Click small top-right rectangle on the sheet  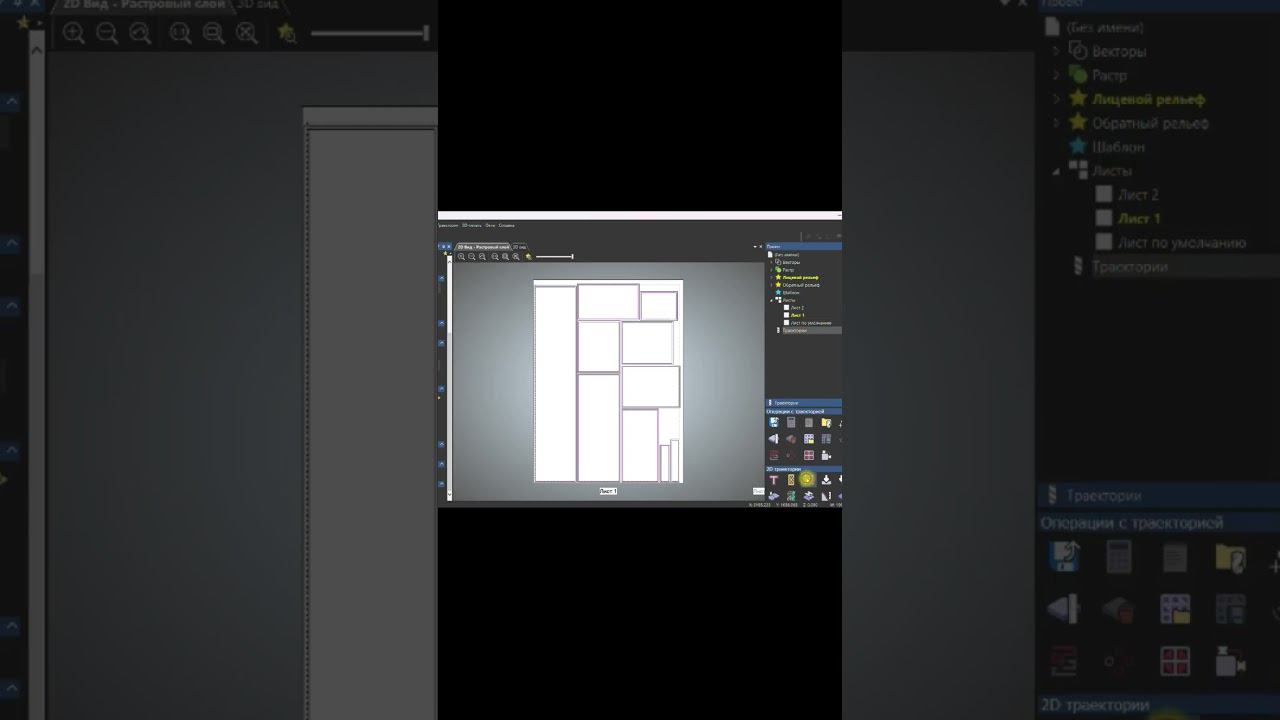click(659, 306)
